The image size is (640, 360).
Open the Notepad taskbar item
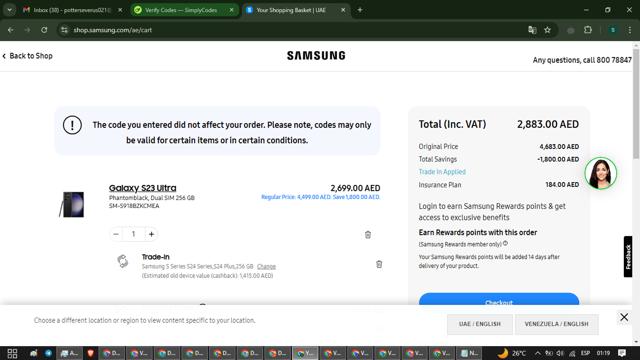pos(469,353)
